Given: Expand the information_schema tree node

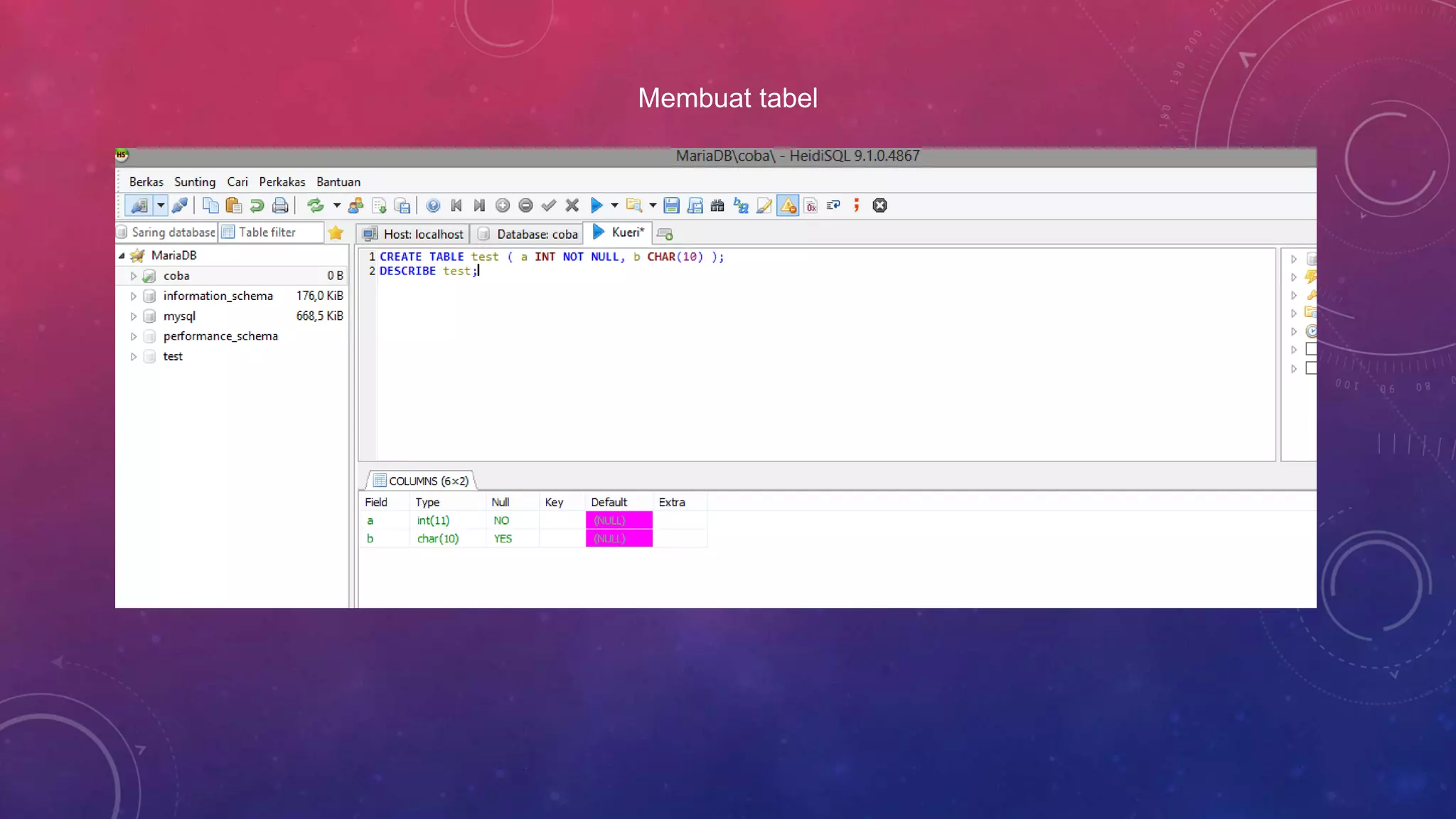Looking at the screenshot, I should [x=133, y=296].
